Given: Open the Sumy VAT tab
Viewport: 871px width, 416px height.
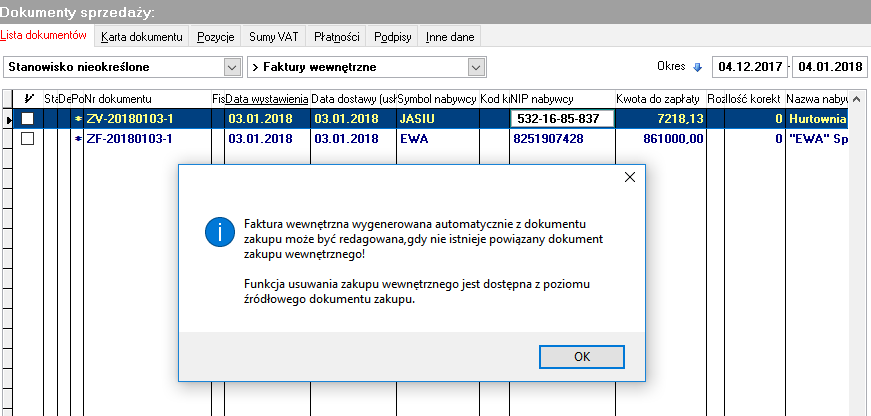Looking at the screenshot, I should (273, 37).
